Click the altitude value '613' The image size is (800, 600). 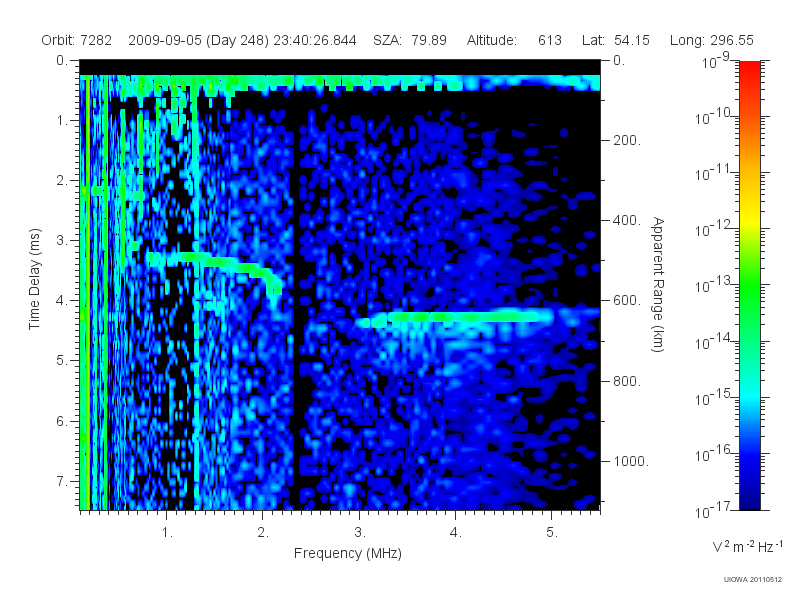pos(549,40)
